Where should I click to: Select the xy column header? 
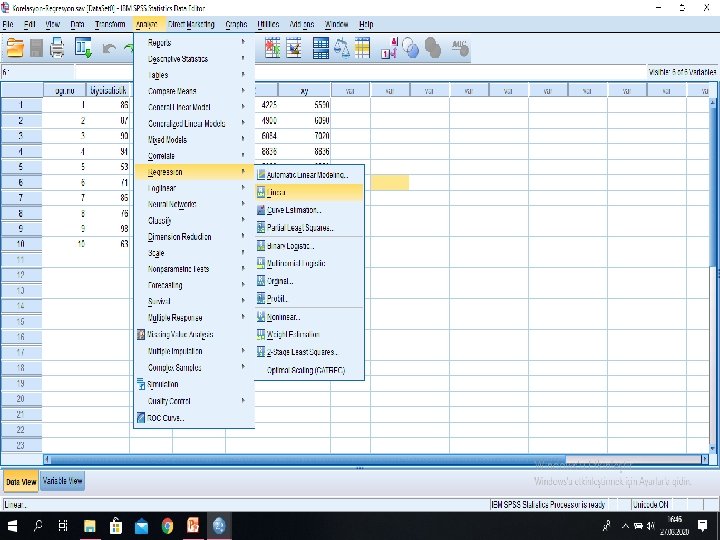coord(304,90)
